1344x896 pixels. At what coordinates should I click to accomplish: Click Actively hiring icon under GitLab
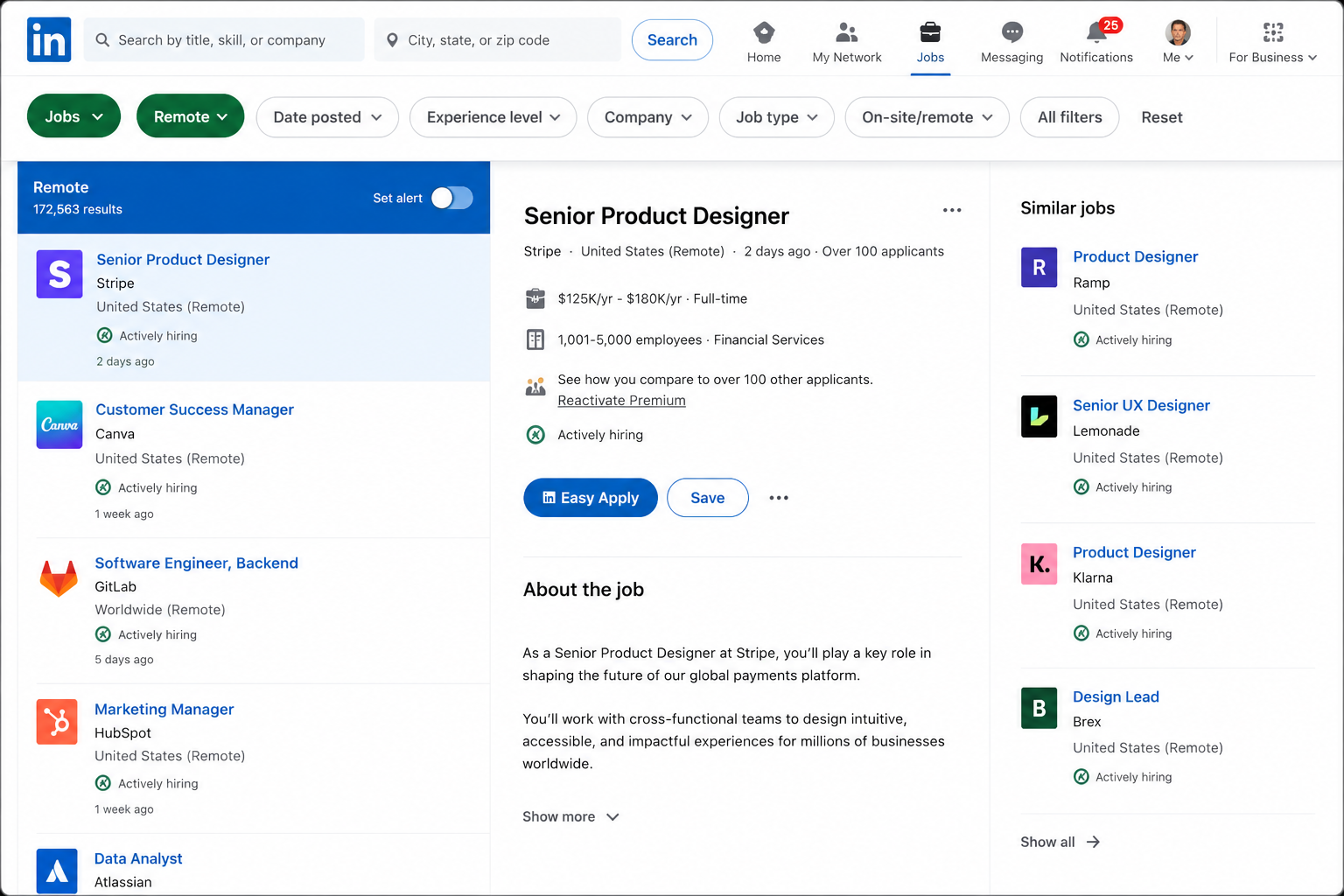click(103, 634)
